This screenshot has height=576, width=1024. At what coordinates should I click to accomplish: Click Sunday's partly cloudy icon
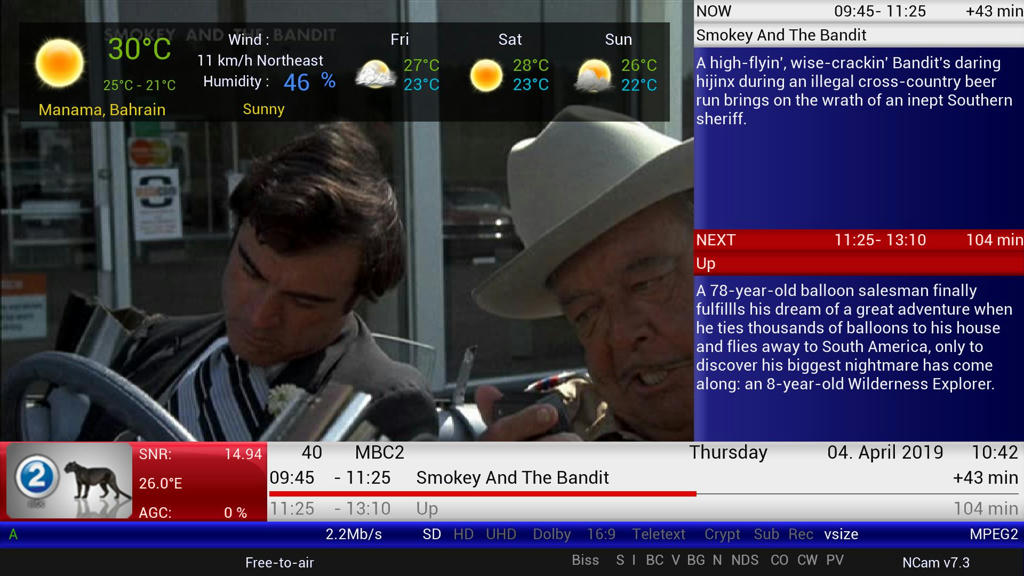(x=594, y=75)
